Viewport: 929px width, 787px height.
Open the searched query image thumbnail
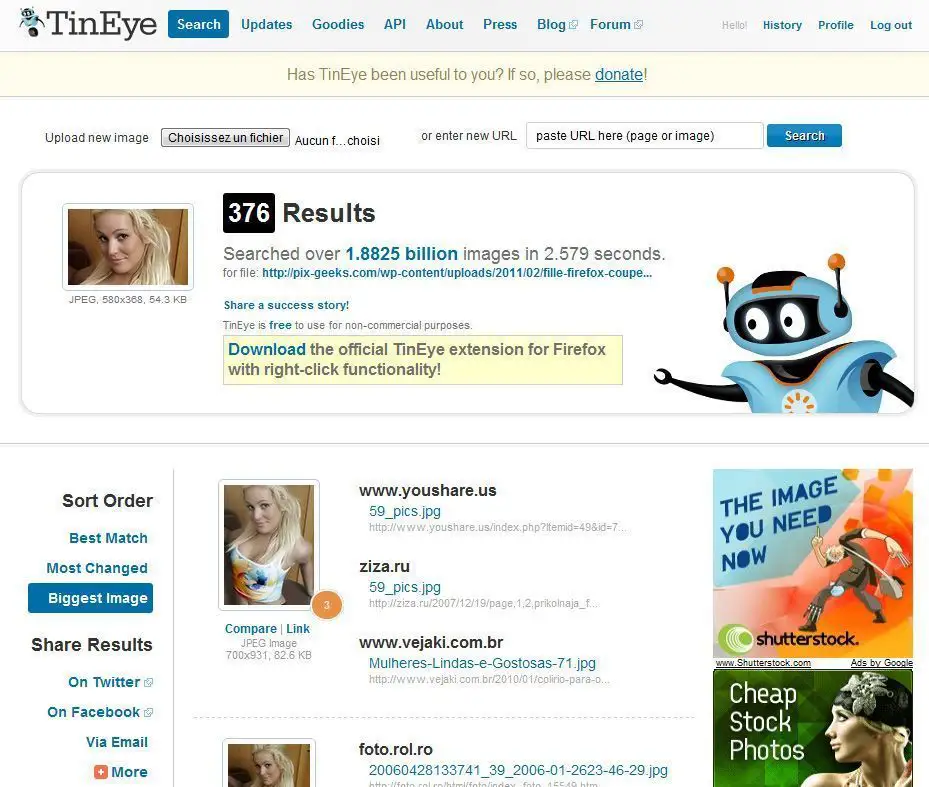point(128,247)
